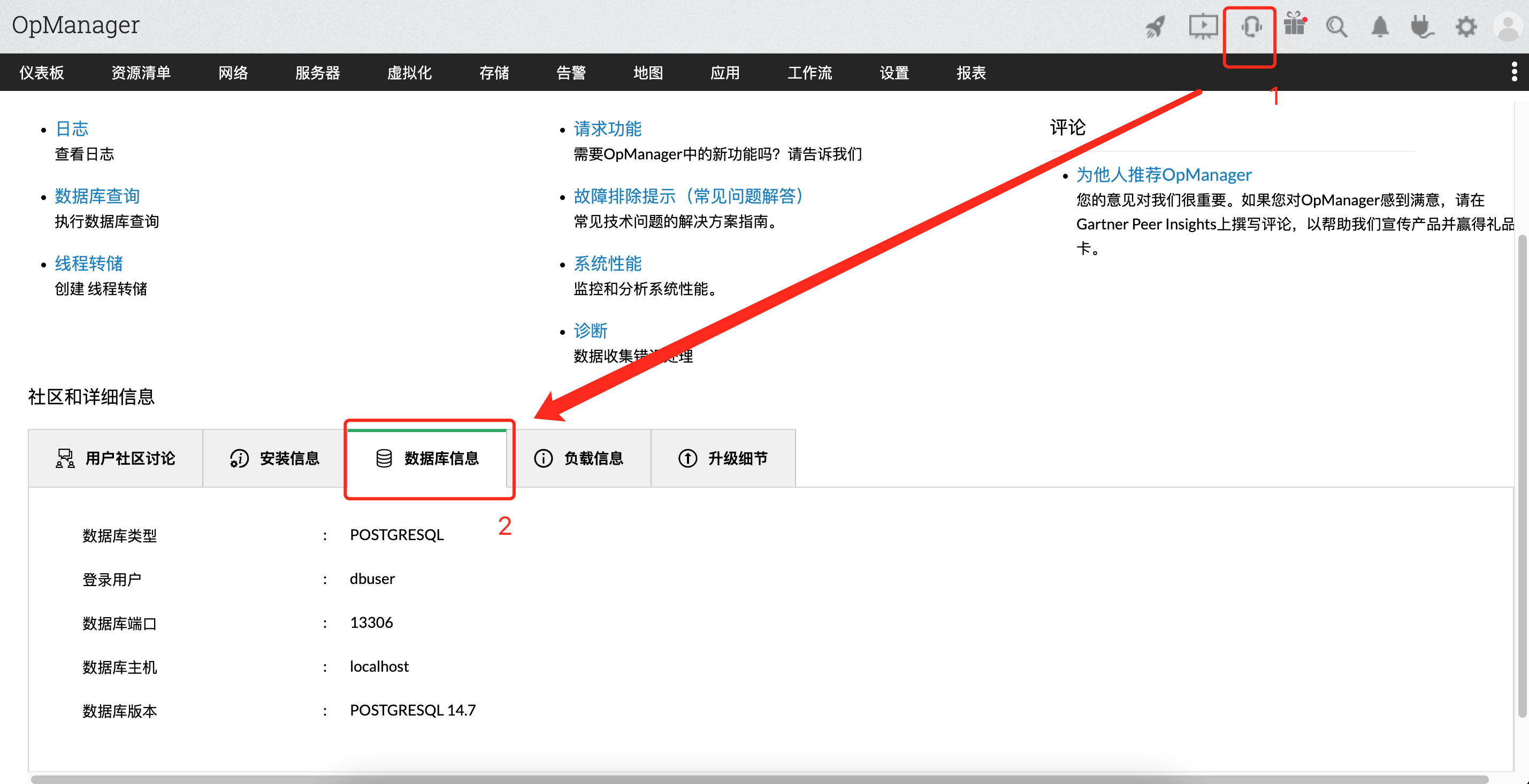This screenshot has width=1529, height=784.
Task: Open the 线程转储 link
Action: (x=89, y=263)
